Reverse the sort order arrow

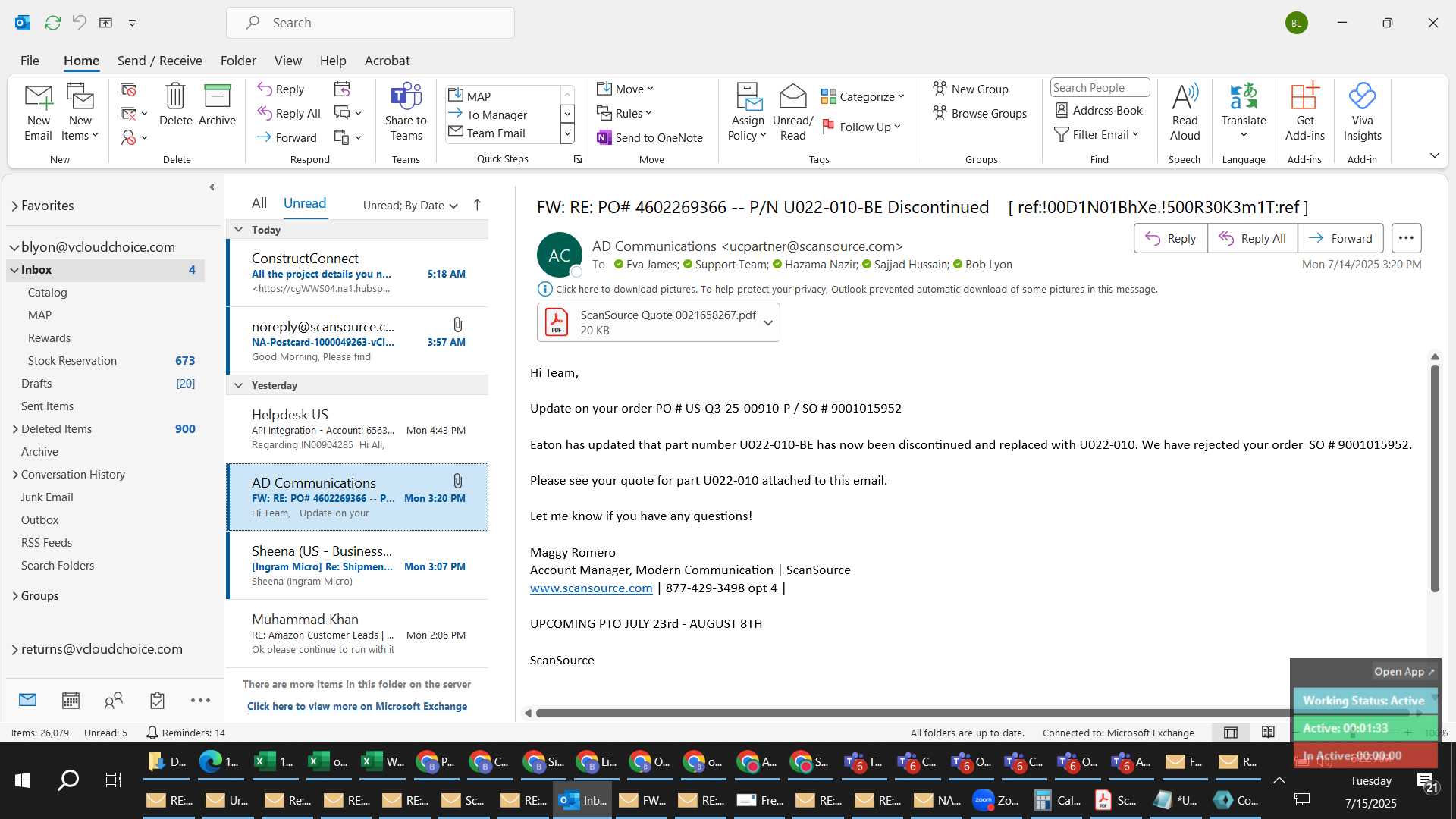[x=477, y=205]
